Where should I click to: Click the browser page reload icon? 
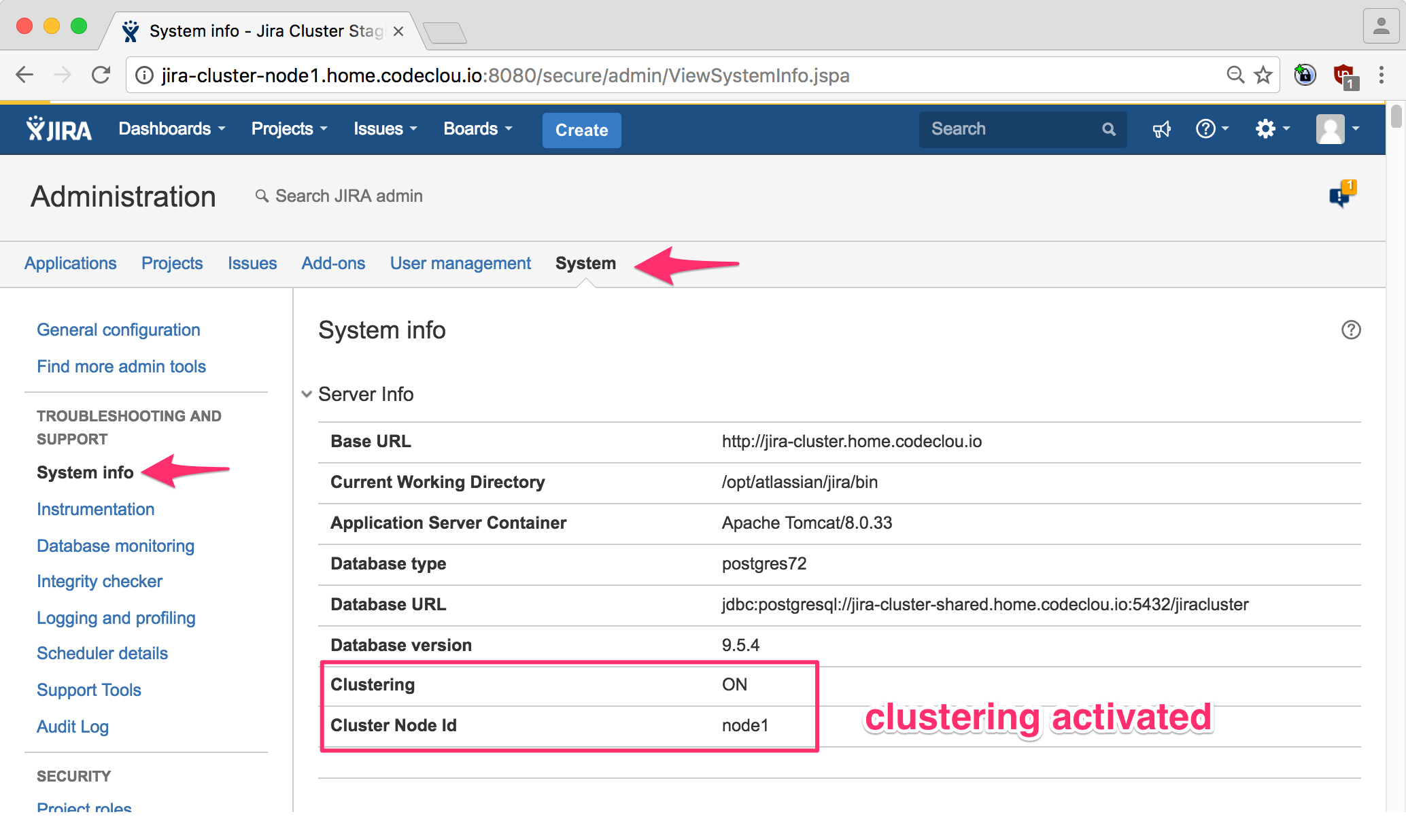tap(101, 75)
